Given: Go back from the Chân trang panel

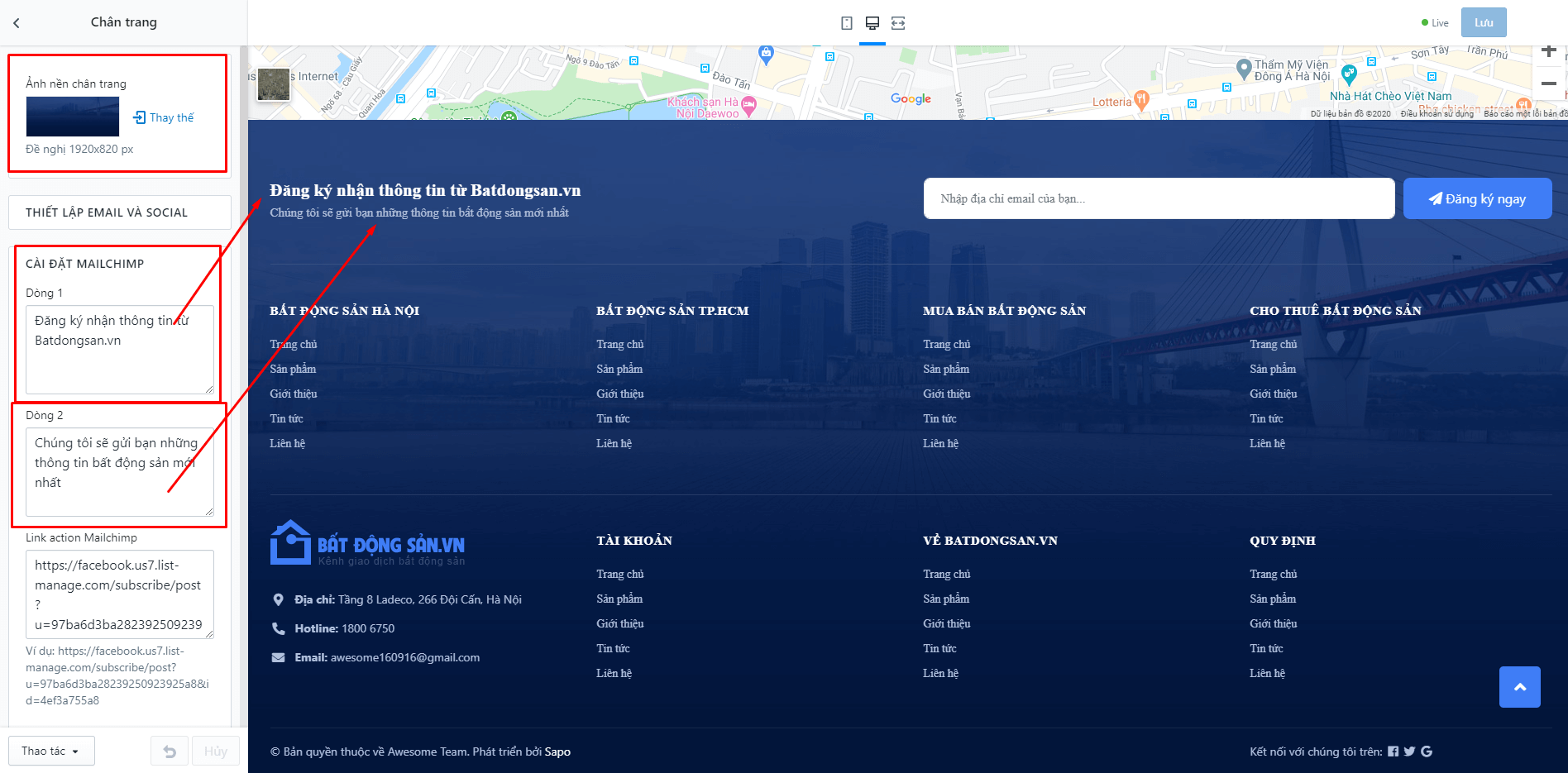Looking at the screenshot, I should pos(17,23).
